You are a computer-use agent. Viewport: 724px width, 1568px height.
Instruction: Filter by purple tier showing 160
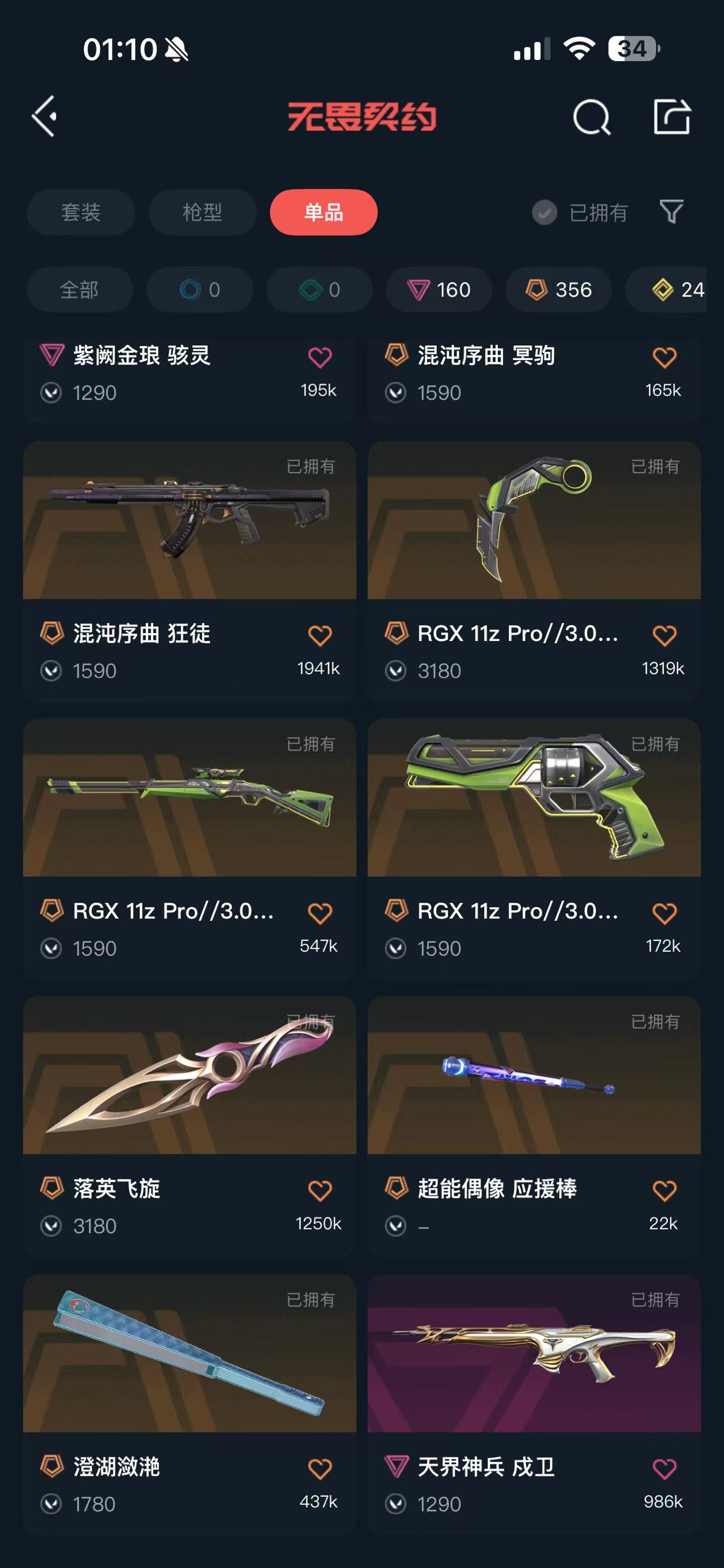pos(439,290)
